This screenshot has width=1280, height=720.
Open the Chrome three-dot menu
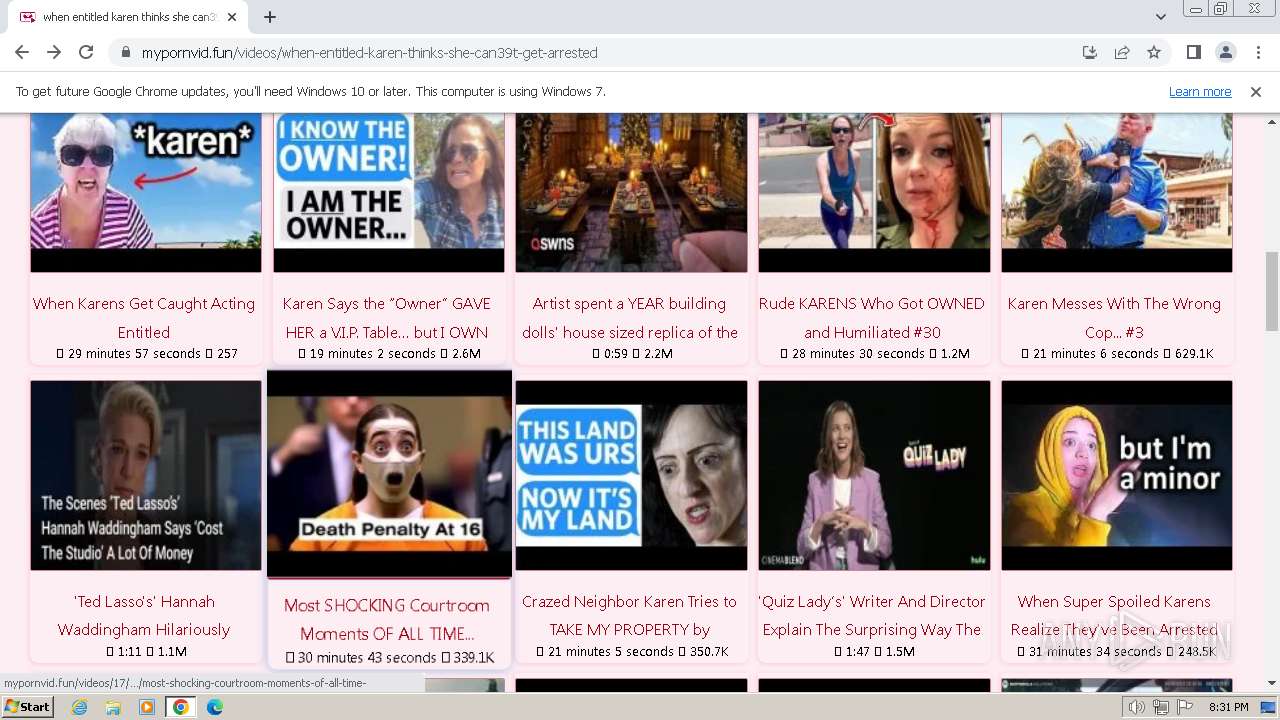coord(1257,52)
